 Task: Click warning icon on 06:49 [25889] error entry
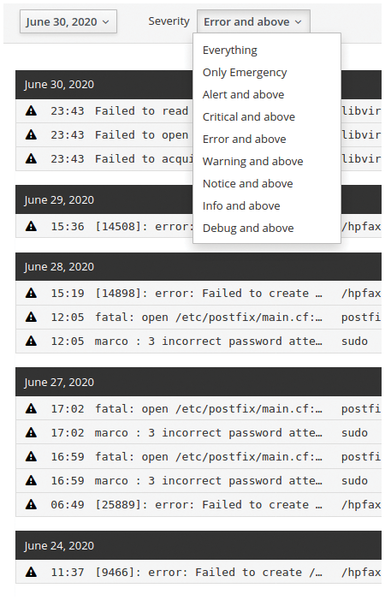(x=31, y=504)
